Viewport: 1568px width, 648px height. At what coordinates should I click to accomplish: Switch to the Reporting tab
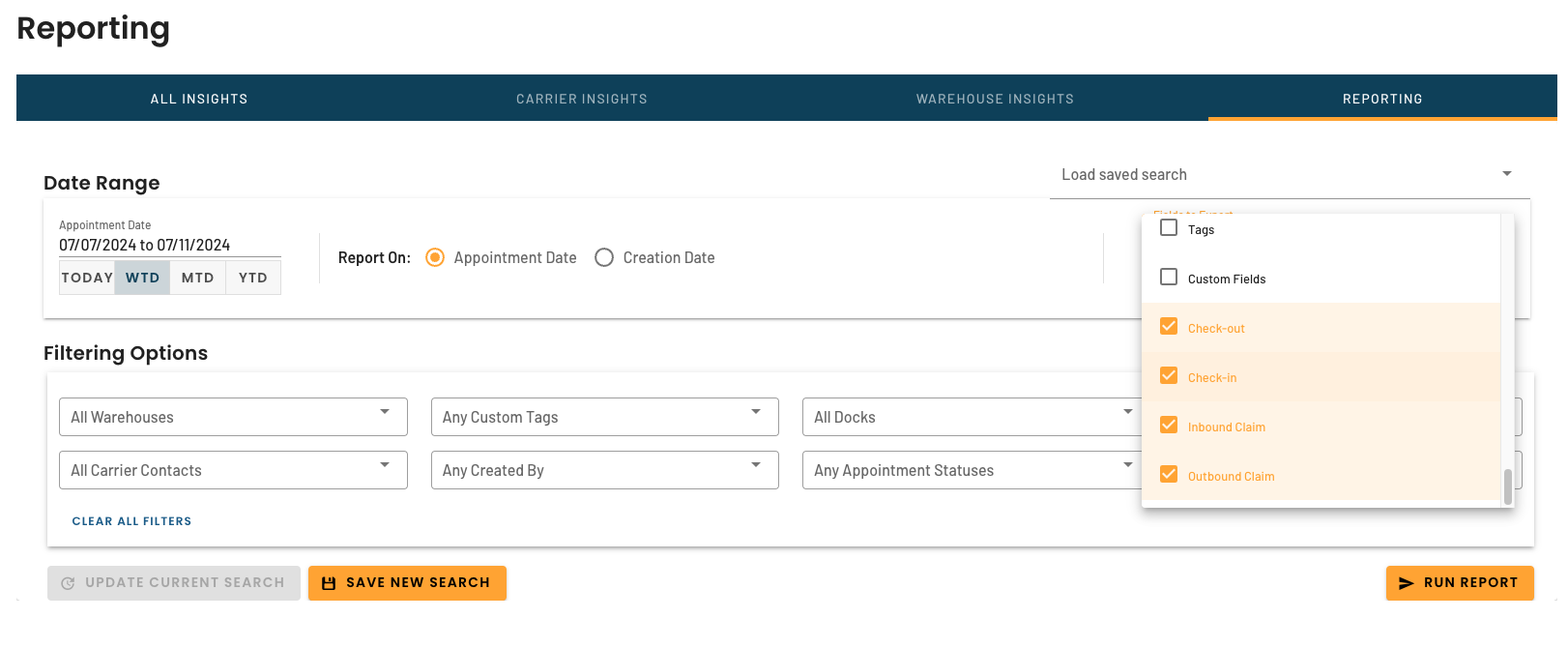tap(1382, 99)
